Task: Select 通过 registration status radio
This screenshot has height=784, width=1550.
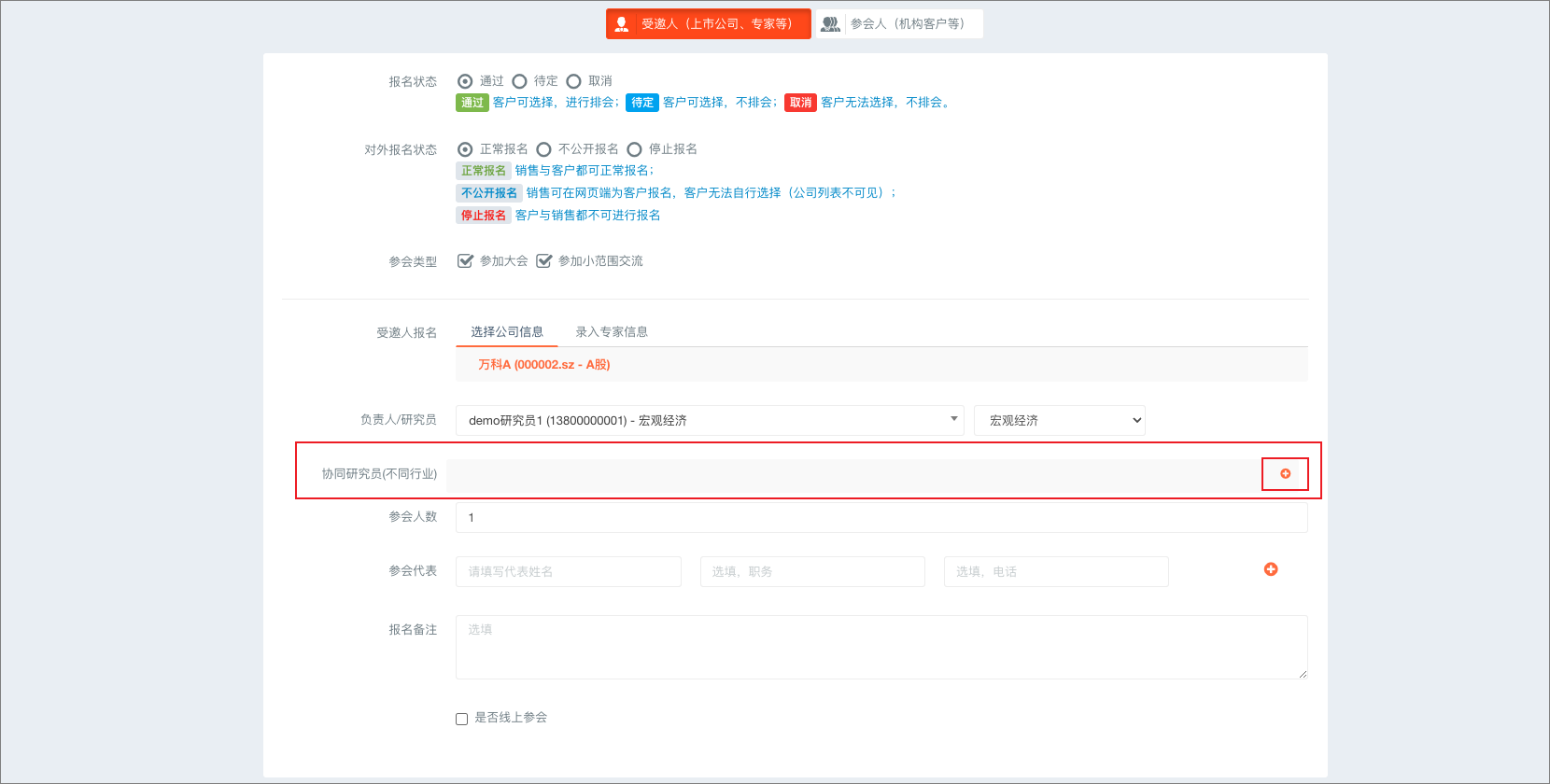Action: [465, 81]
